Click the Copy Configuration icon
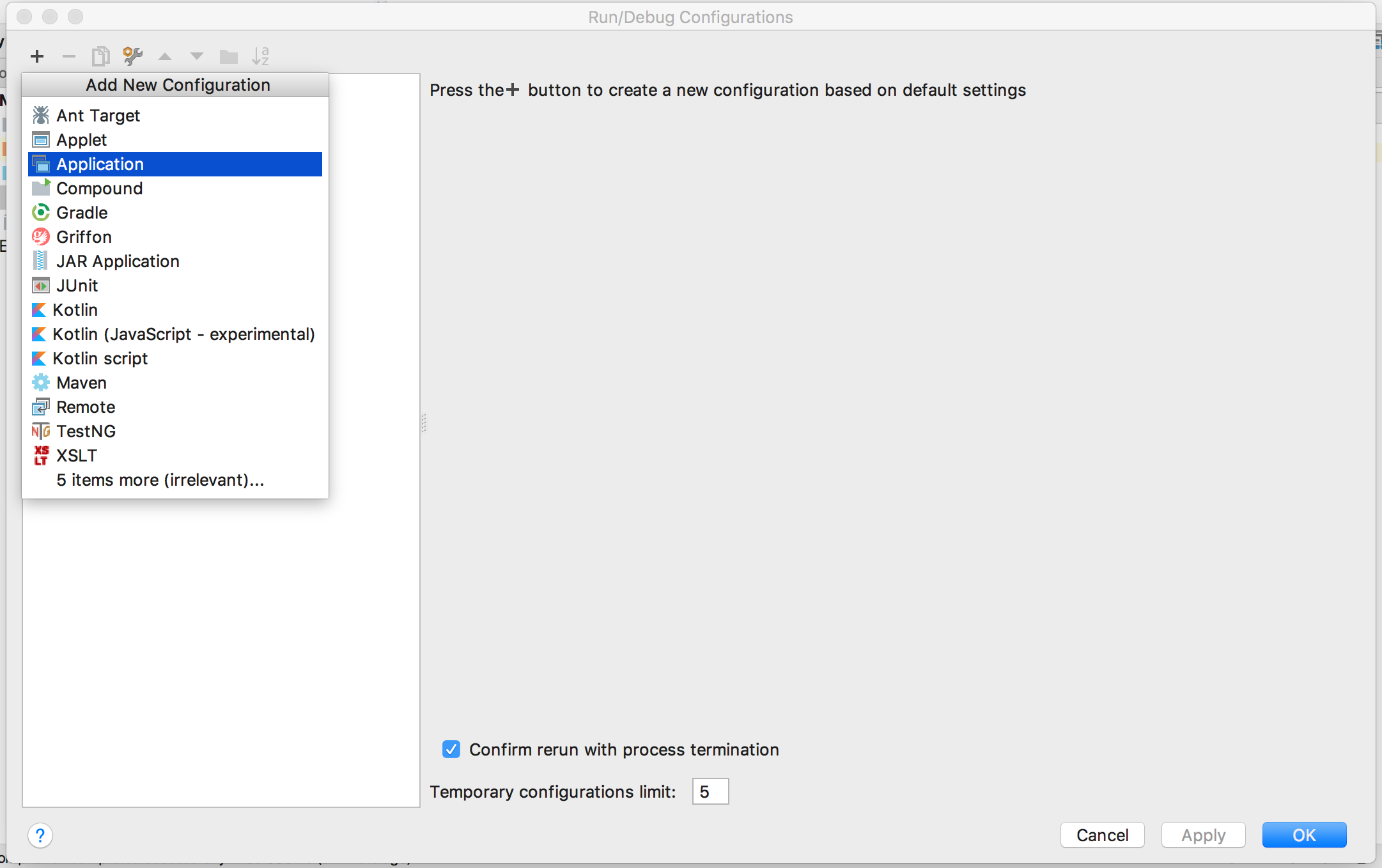The image size is (1382, 868). tap(101, 56)
